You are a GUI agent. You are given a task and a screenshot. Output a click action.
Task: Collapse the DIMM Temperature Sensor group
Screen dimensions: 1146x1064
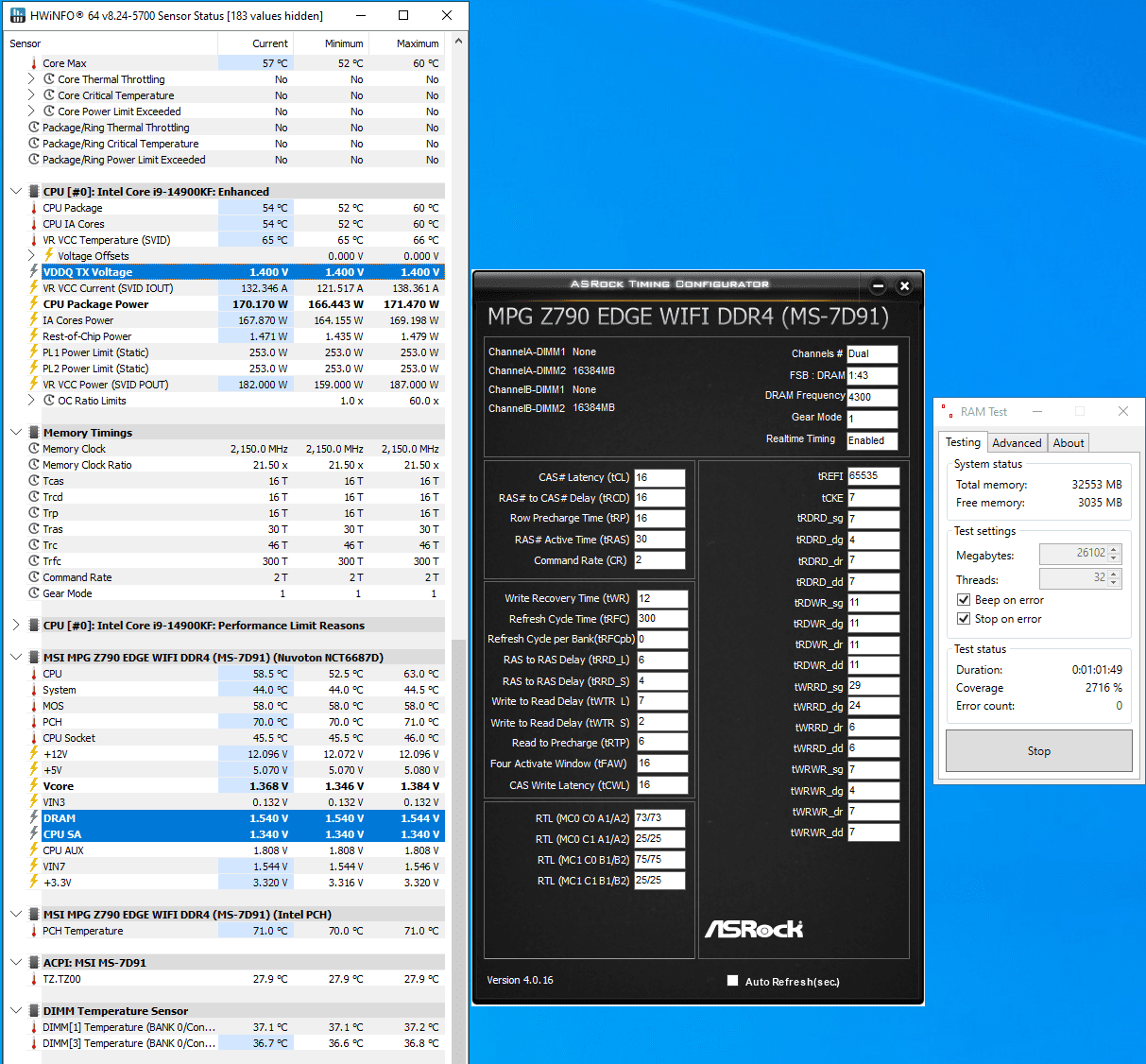(x=15, y=1010)
